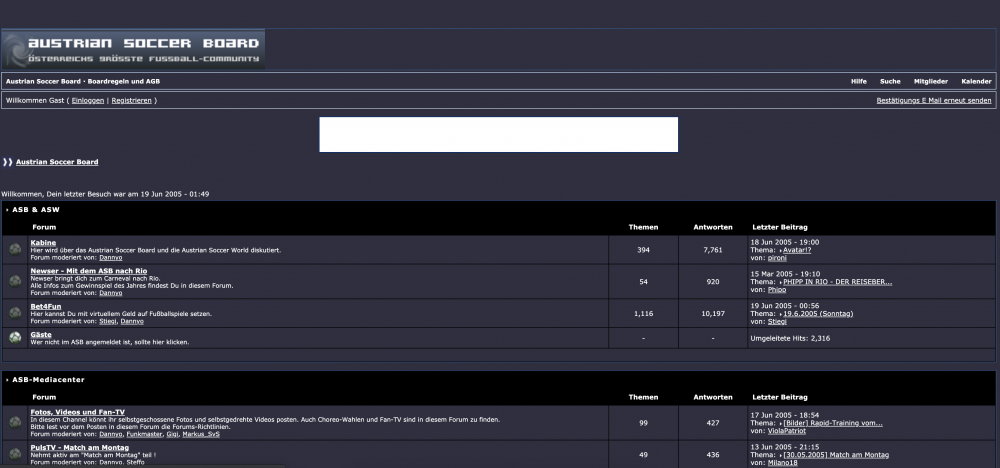Click moderator Gigi under Fotos forum
This screenshot has width=1000, height=468.
tap(172, 434)
